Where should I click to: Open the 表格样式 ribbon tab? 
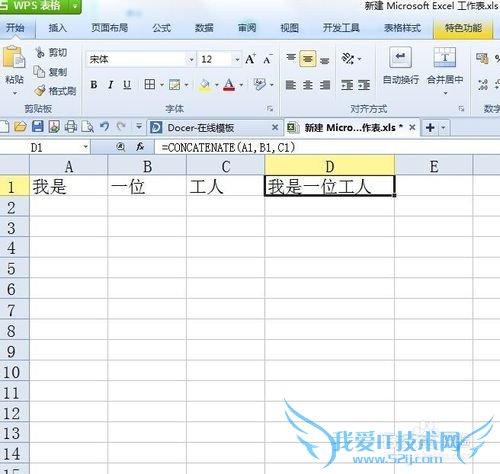(402, 28)
